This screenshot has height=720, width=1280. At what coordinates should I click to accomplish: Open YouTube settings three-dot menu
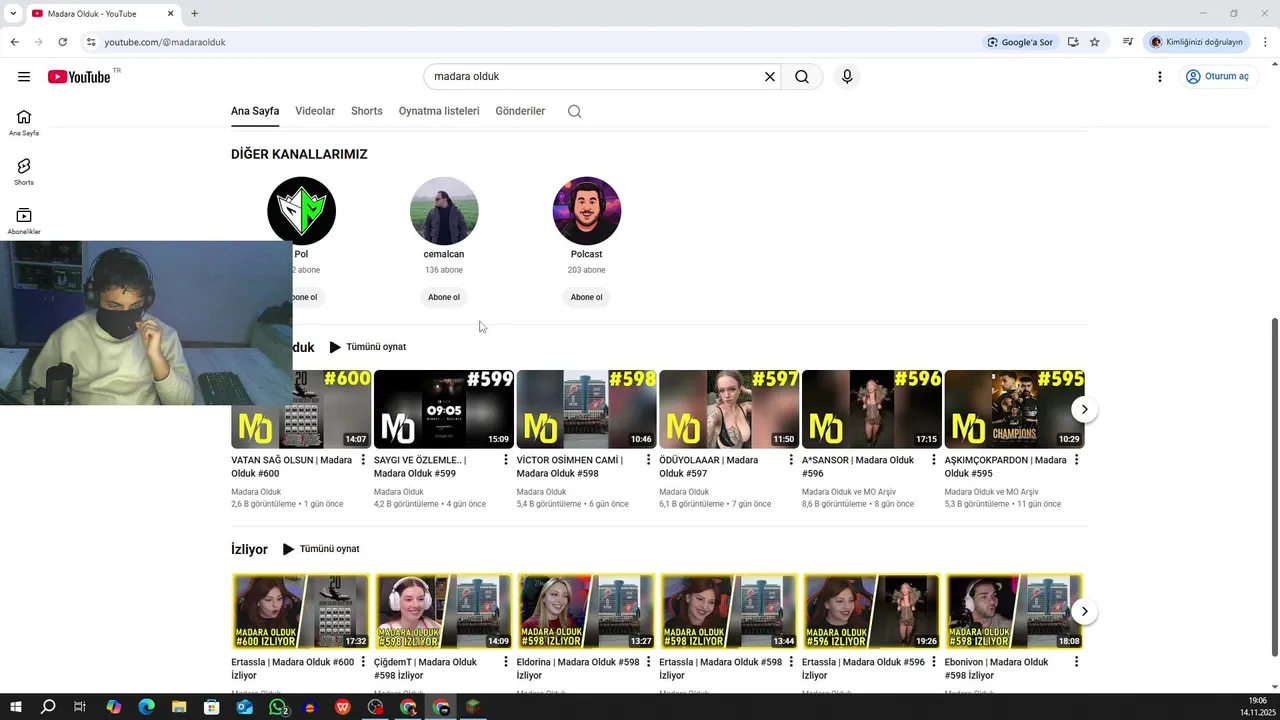[x=1160, y=77]
